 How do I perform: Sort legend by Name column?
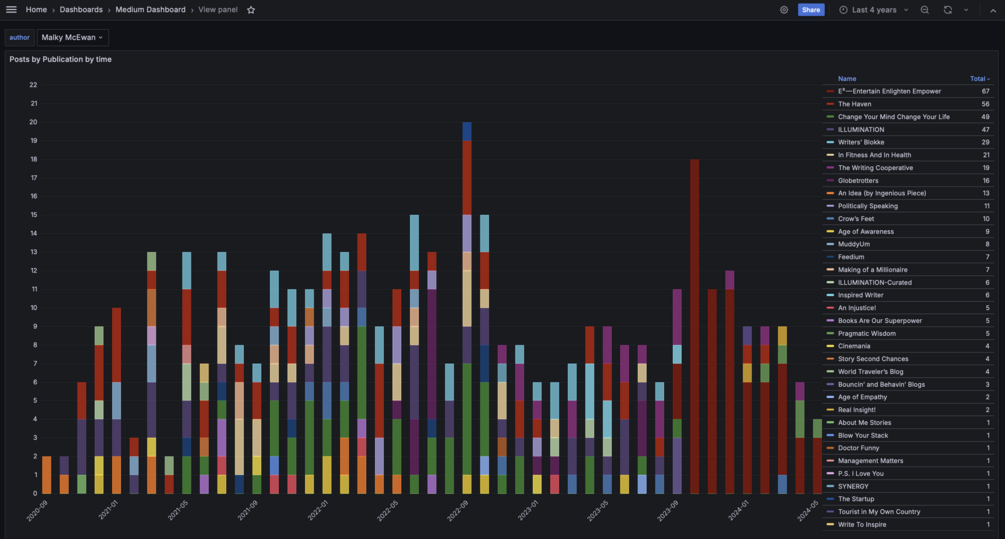pyautogui.click(x=847, y=79)
